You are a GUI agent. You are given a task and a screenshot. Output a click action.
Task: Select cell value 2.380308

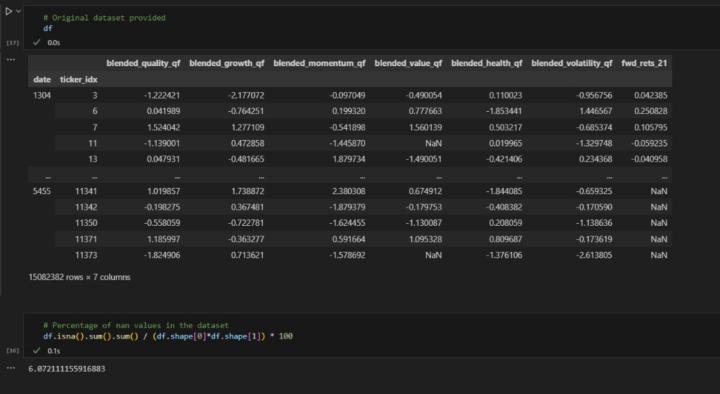coord(349,191)
